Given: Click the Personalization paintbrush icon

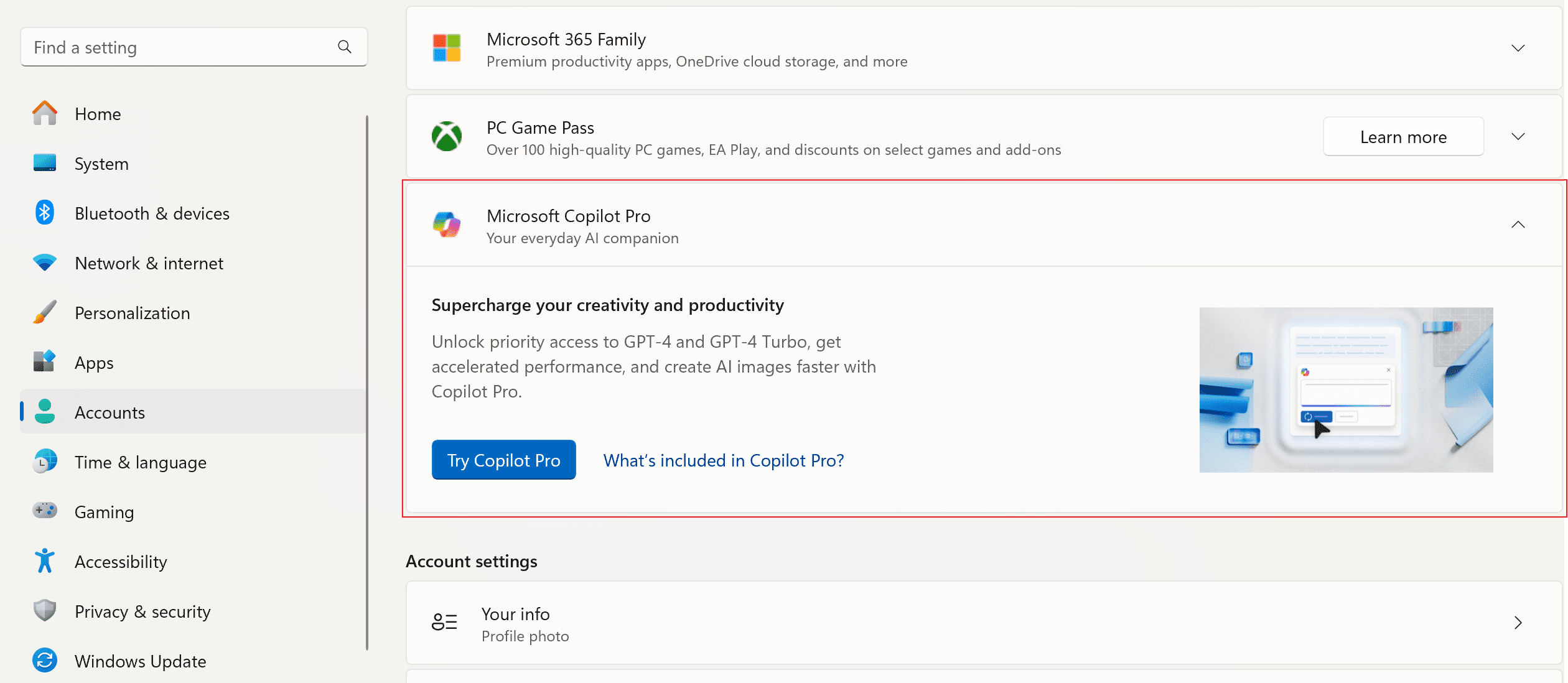Looking at the screenshot, I should pyautogui.click(x=45, y=312).
